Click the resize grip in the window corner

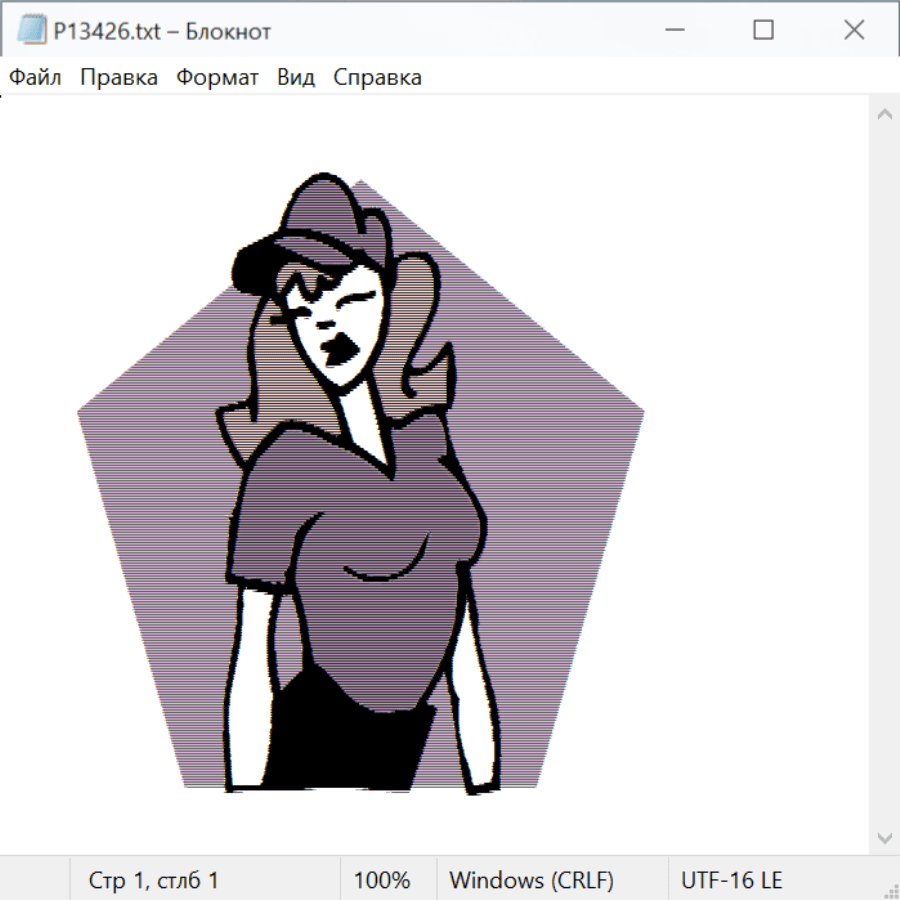click(890, 890)
